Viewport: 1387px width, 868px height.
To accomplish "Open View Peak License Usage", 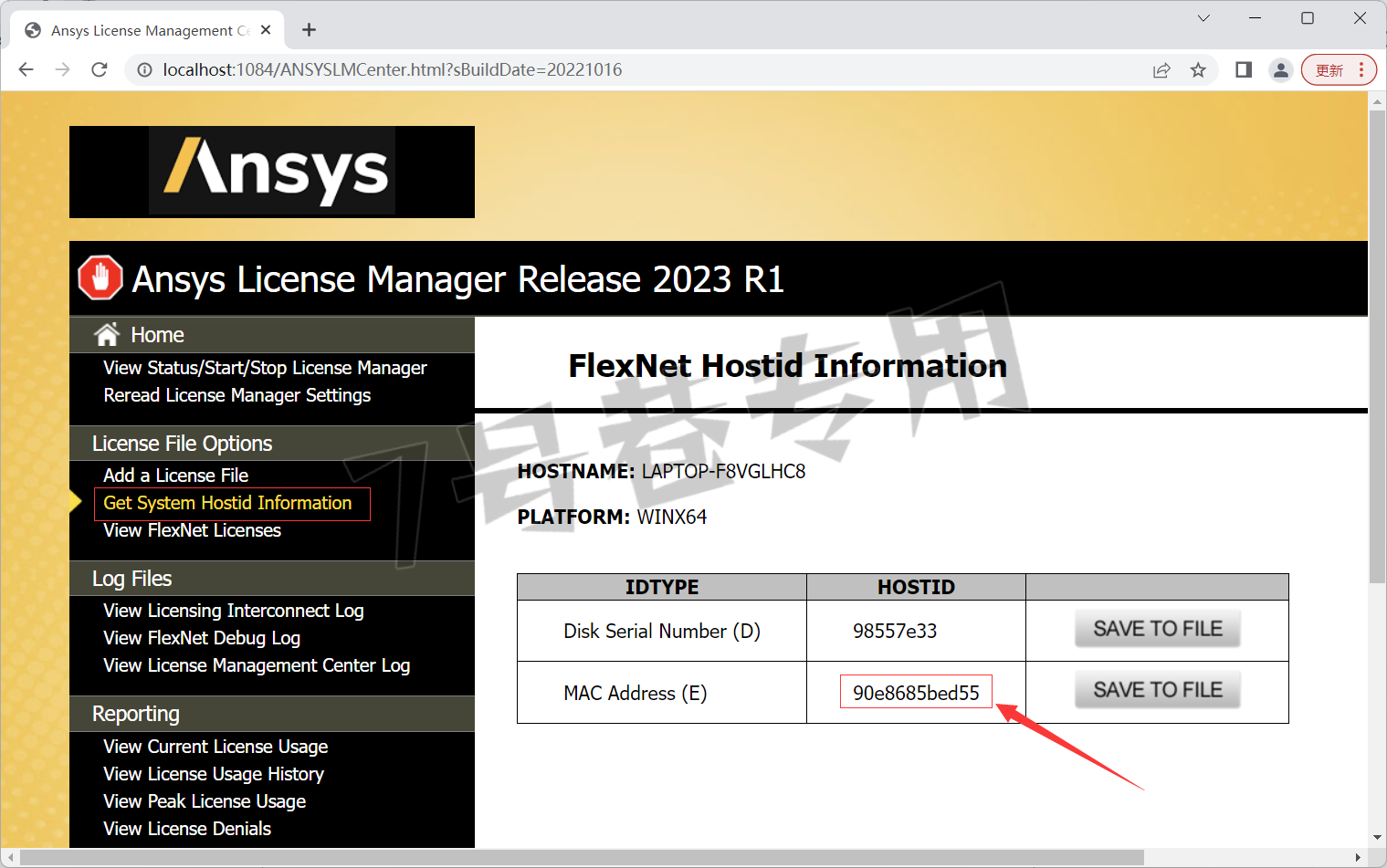I will coord(205,801).
